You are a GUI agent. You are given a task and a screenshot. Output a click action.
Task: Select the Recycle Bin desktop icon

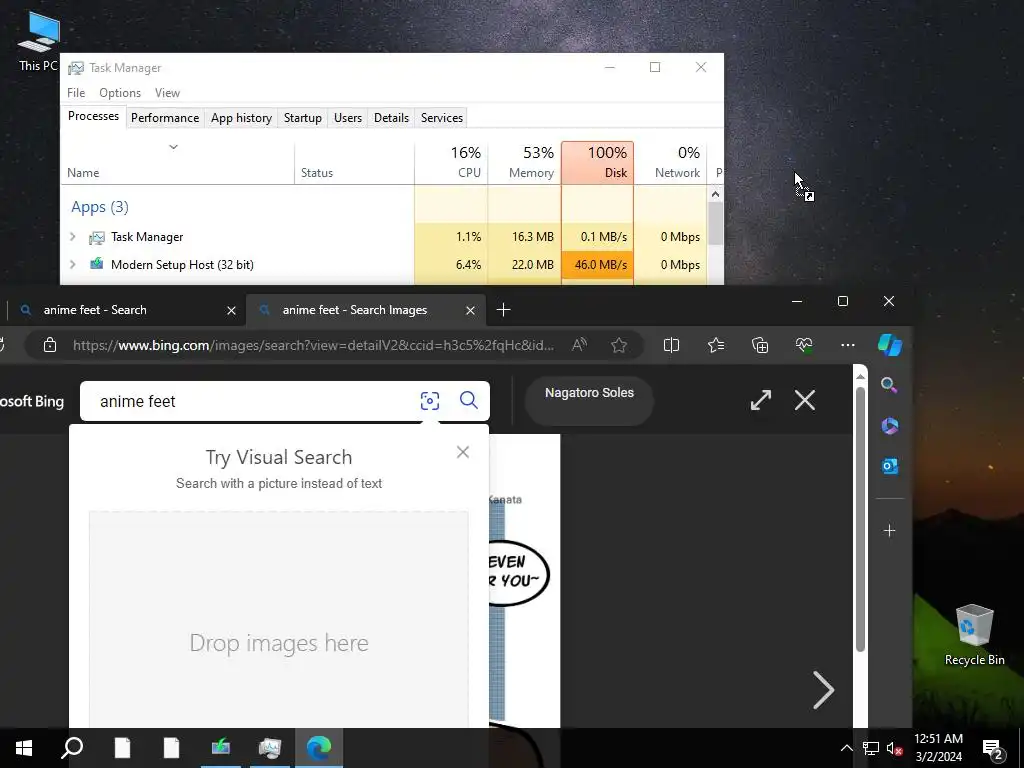pyautogui.click(x=974, y=635)
